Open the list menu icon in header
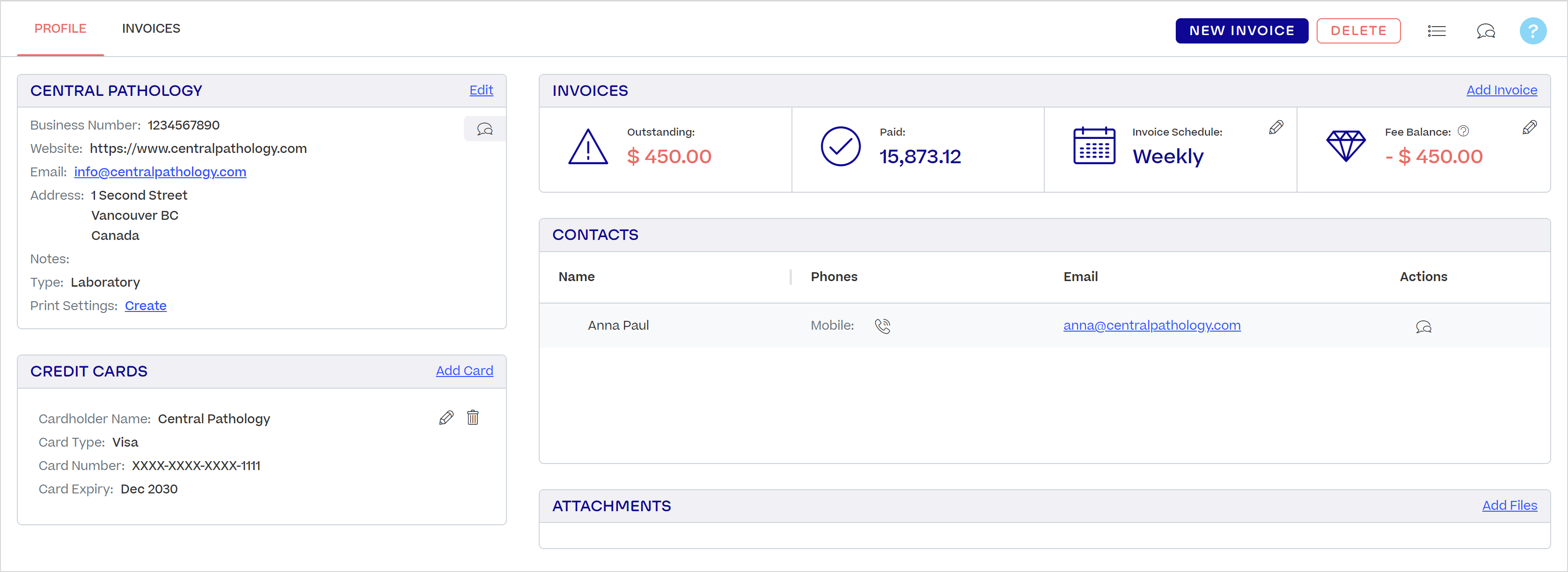This screenshot has height=572, width=1568. (1436, 31)
